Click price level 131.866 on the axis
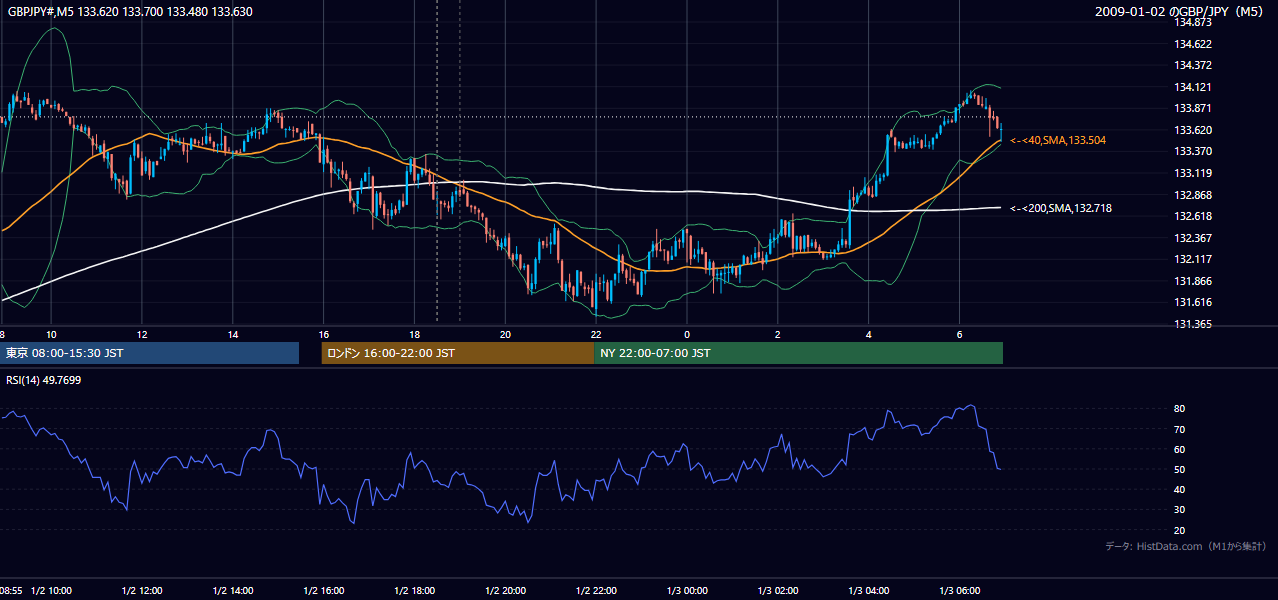 pyautogui.click(x=1193, y=281)
